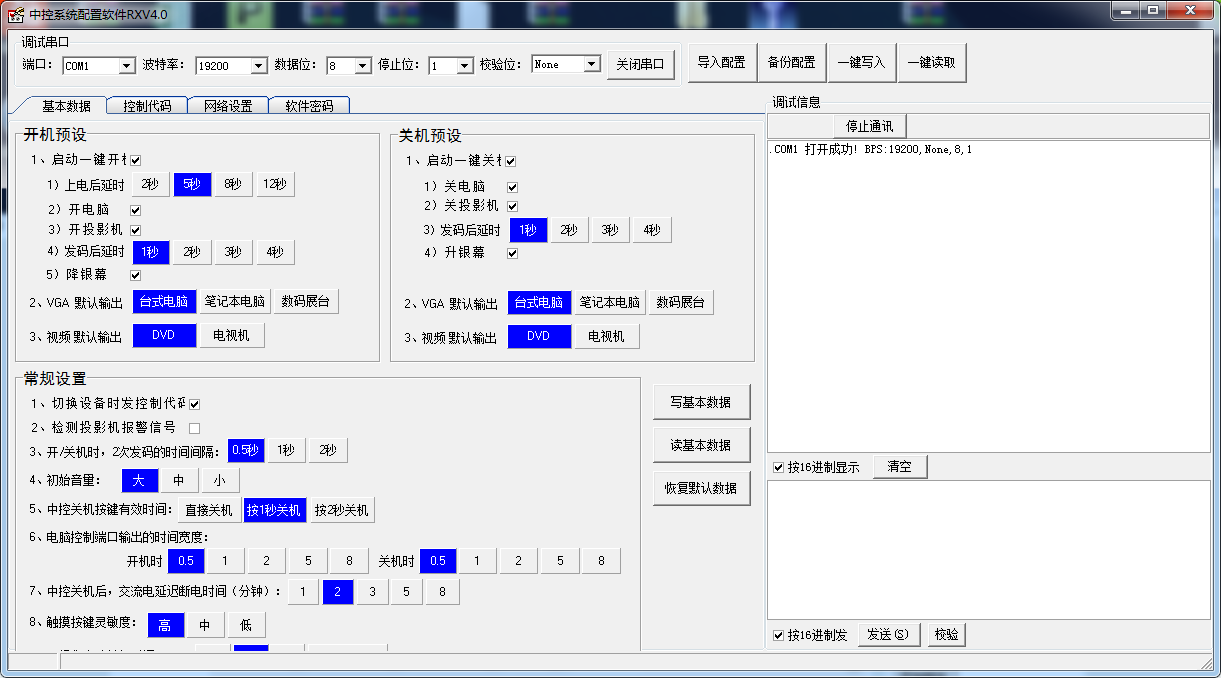Choose 笔记本电脑 in 开机预设 VGA output

235,302
